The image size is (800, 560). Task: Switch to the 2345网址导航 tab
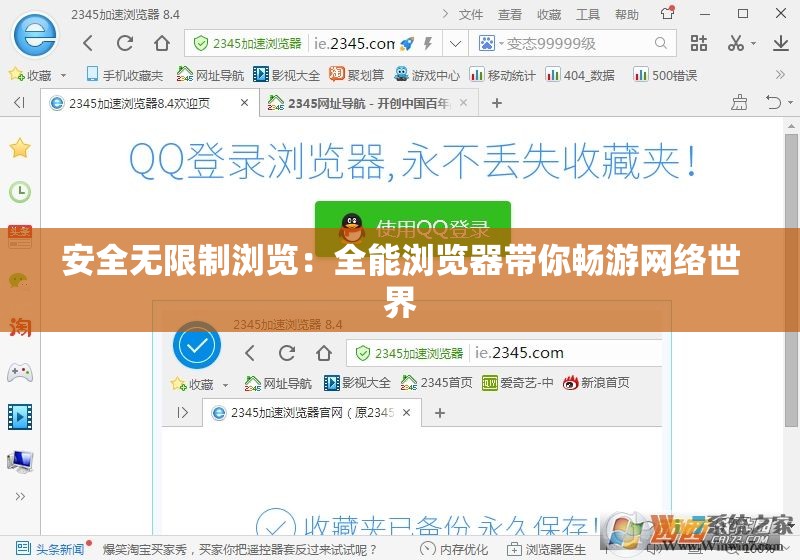tap(369, 104)
